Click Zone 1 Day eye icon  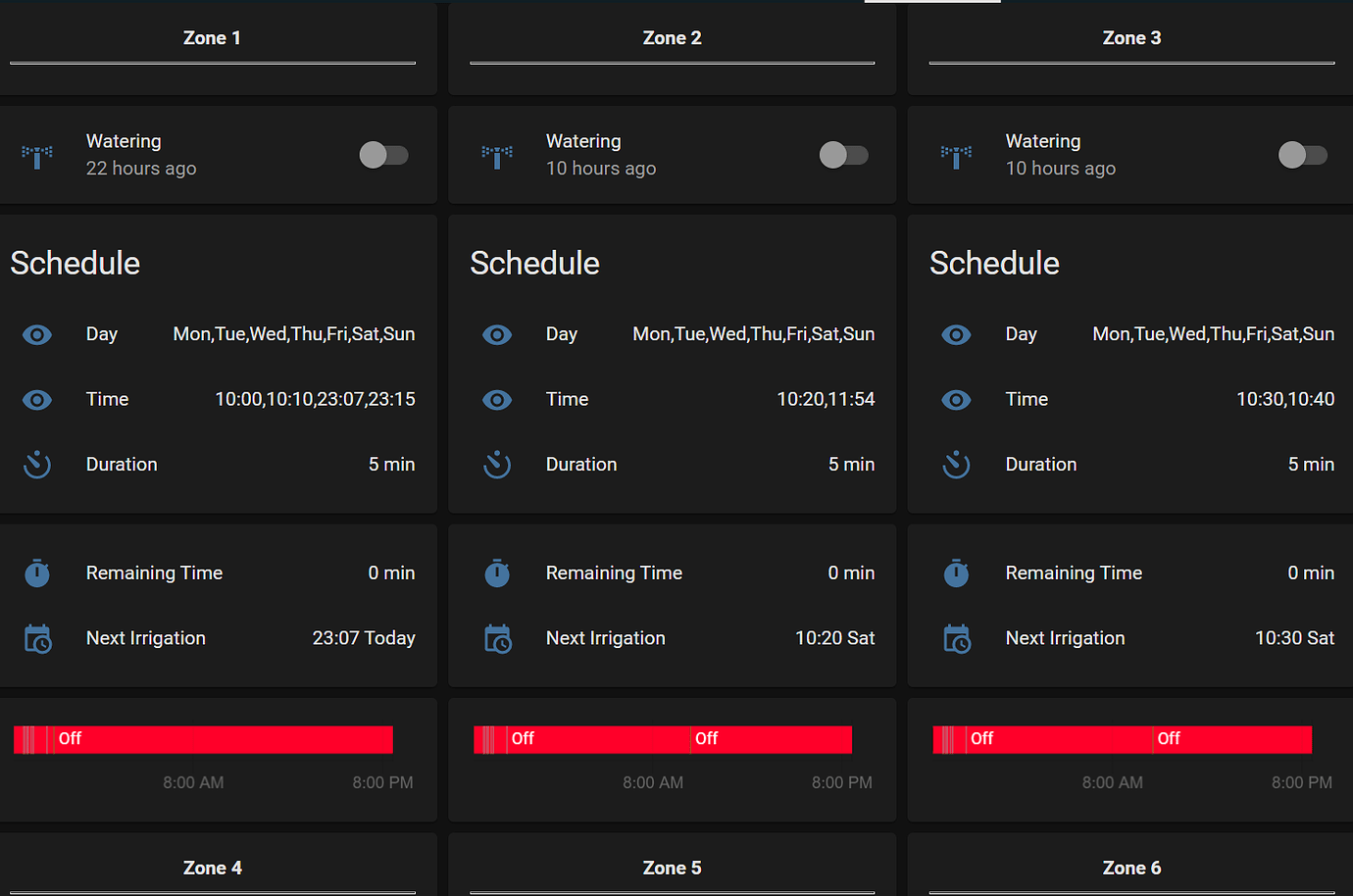[37, 335]
